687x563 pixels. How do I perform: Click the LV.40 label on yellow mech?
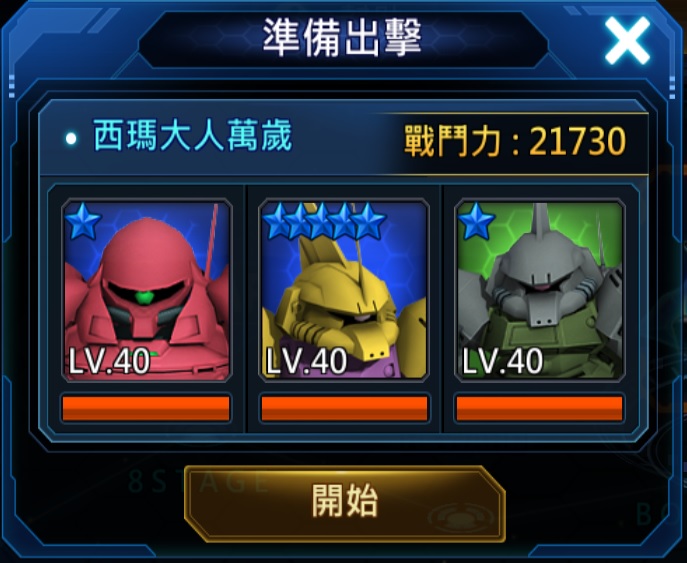coord(306,361)
